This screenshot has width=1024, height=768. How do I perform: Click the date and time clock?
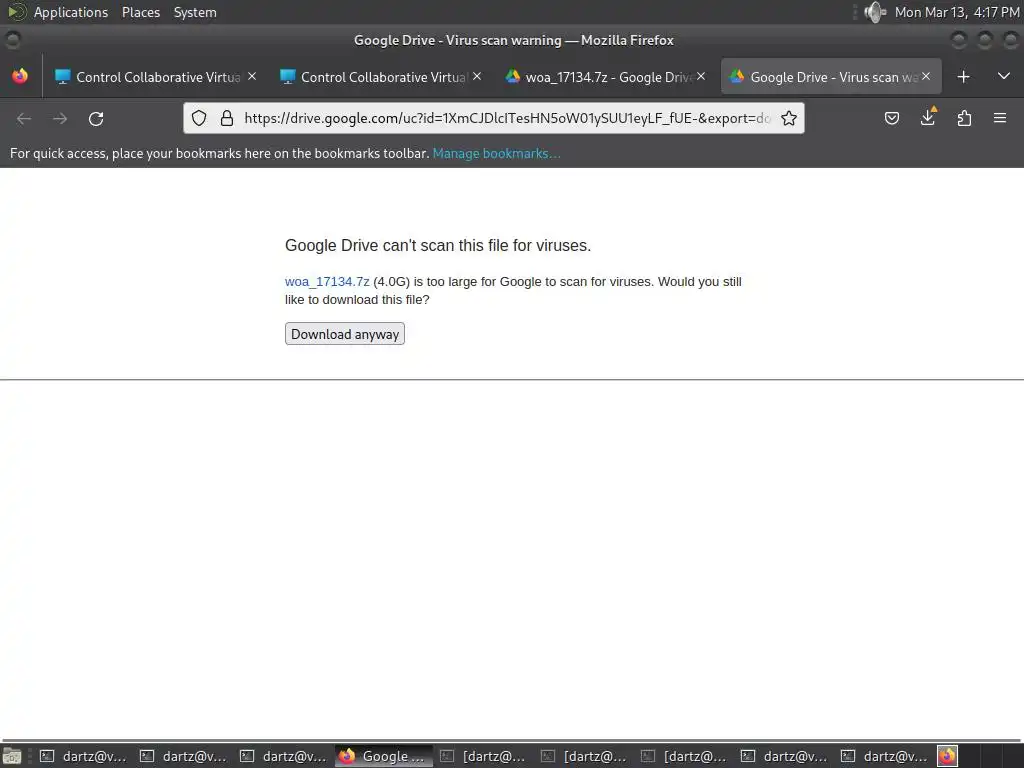pos(957,12)
